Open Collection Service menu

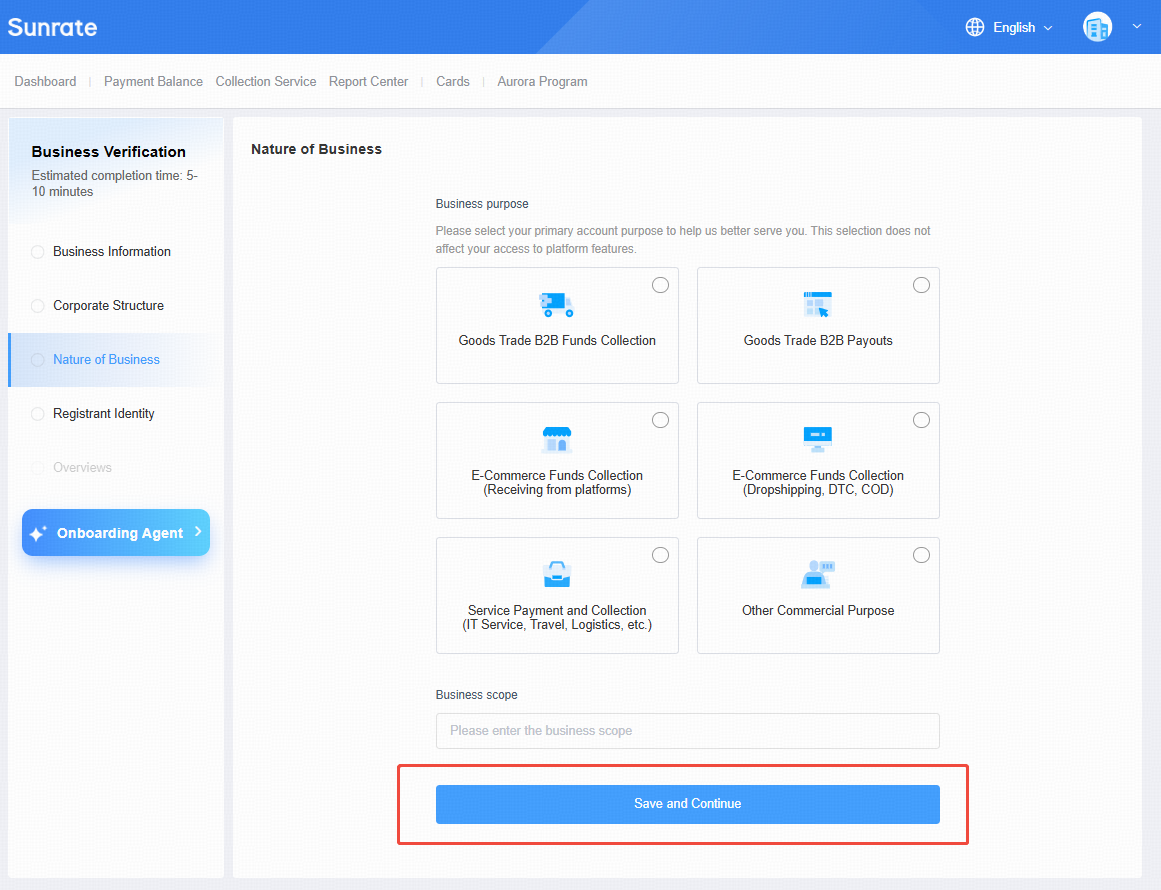coord(266,81)
